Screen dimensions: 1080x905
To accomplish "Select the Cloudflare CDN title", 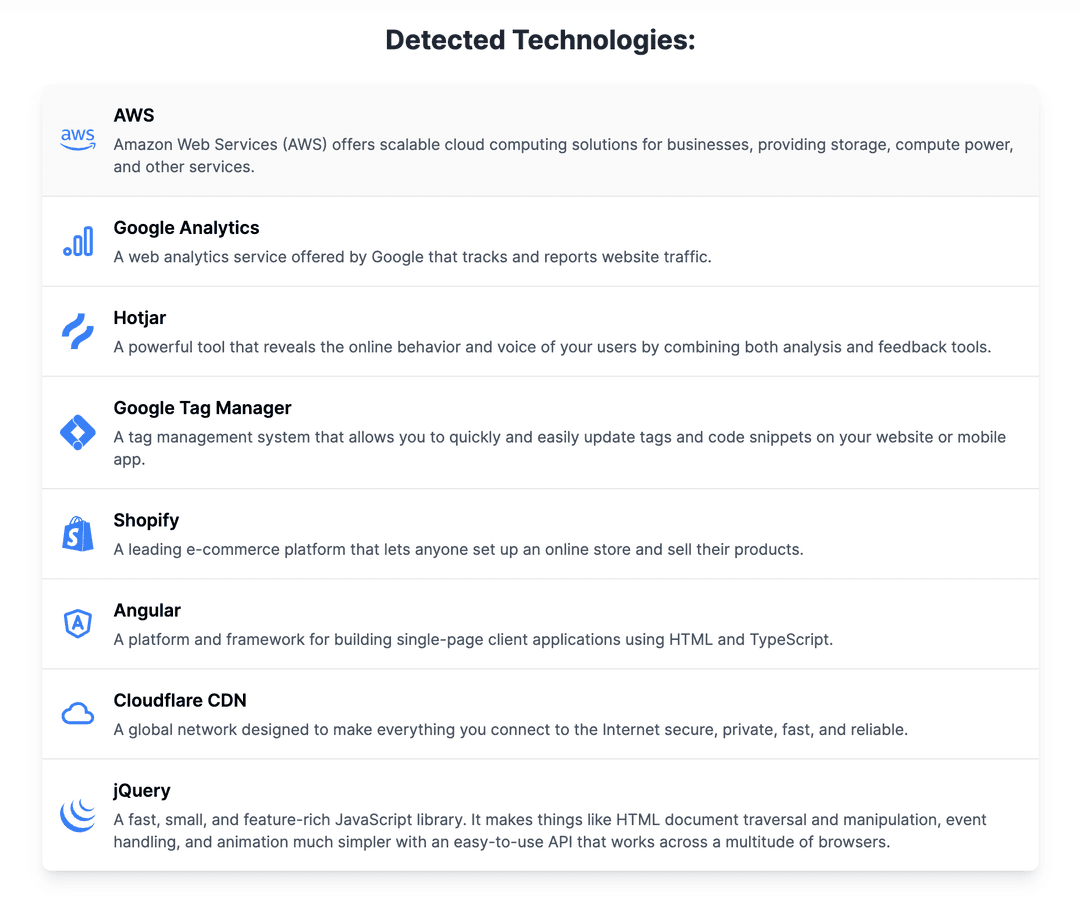I will pos(180,700).
